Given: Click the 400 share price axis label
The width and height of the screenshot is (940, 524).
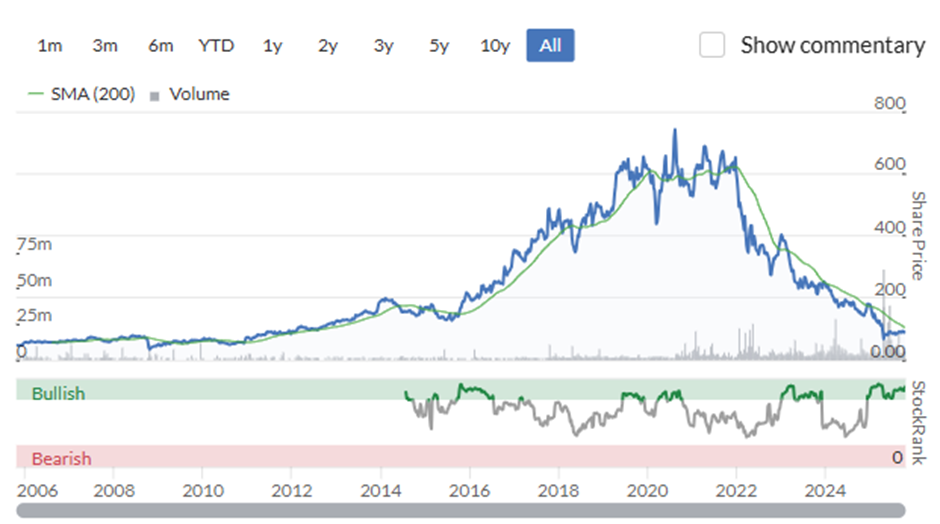Looking at the screenshot, I should click(x=890, y=227).
